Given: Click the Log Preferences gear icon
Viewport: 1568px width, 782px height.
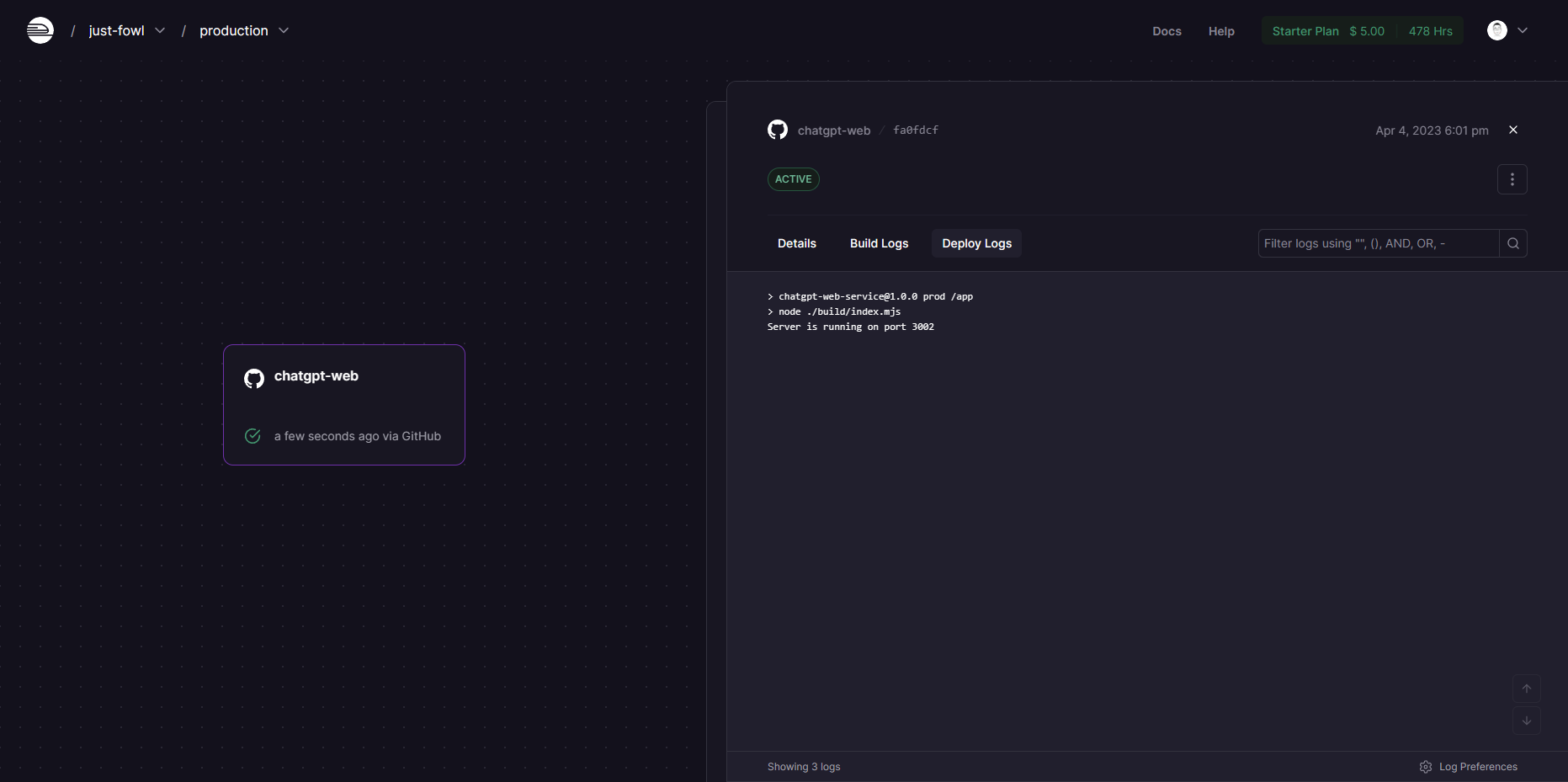Looking at the screenshot, I should (x=1426, y=767).
